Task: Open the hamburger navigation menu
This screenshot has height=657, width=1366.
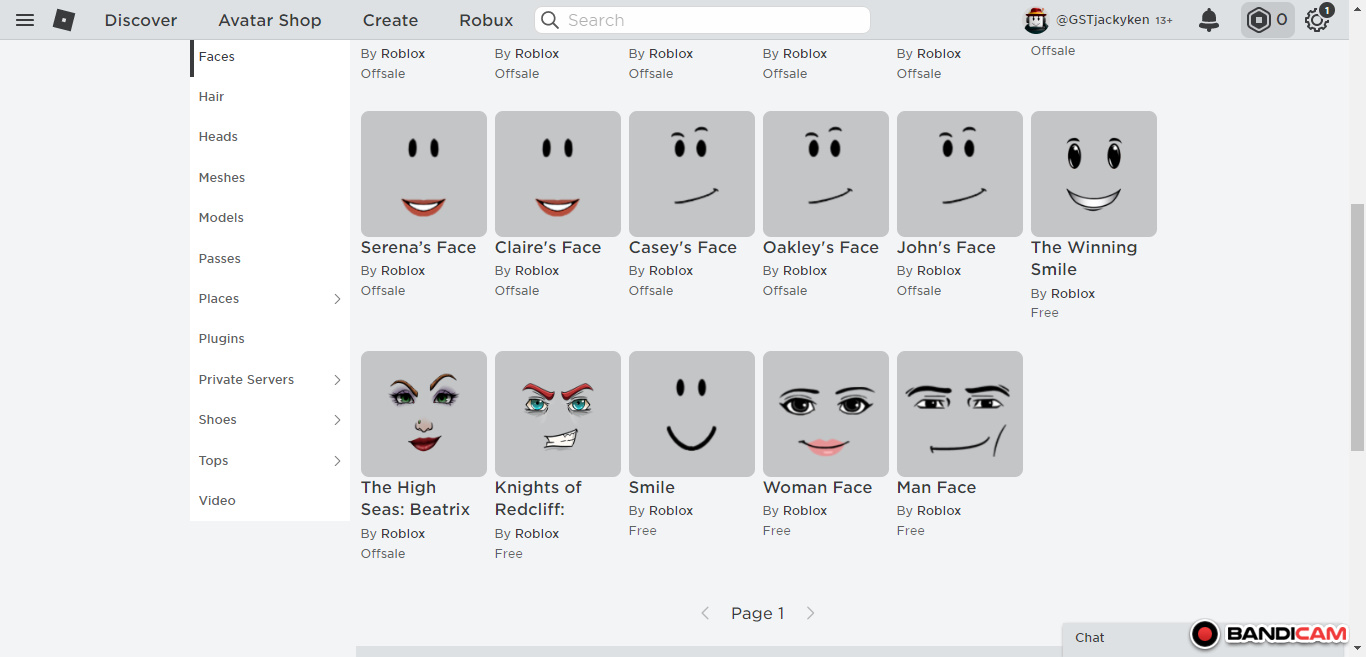Action: (25, 20)
